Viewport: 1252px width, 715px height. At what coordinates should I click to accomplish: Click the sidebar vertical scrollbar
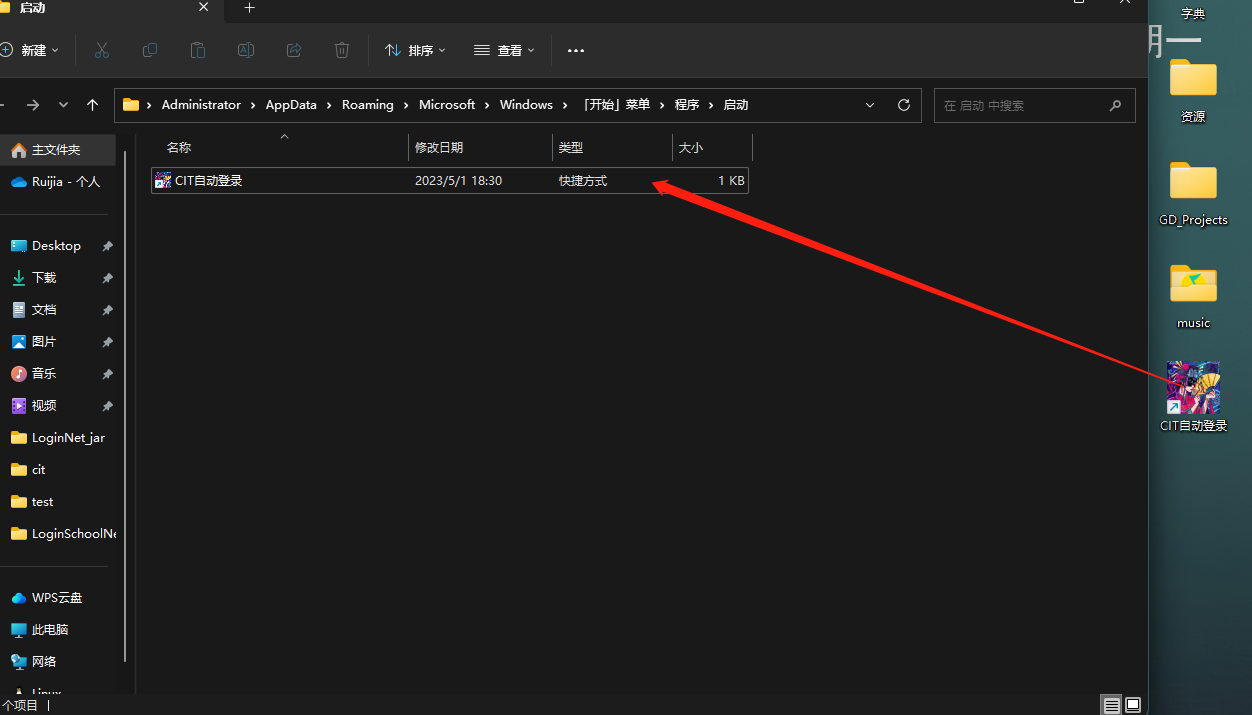pyautogui.click(x=125, y=405)
